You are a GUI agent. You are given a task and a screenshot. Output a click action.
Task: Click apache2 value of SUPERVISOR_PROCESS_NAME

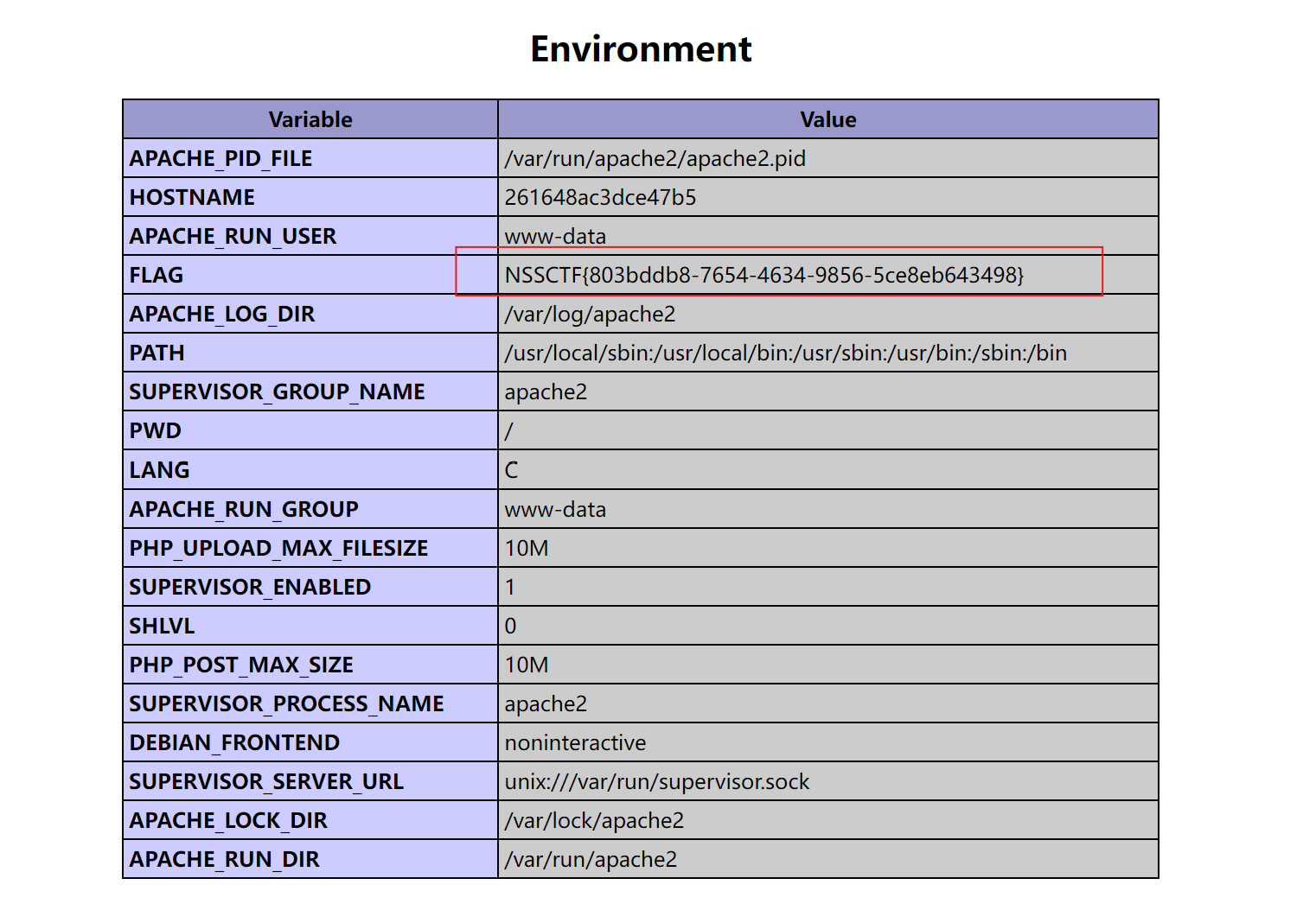546,704
